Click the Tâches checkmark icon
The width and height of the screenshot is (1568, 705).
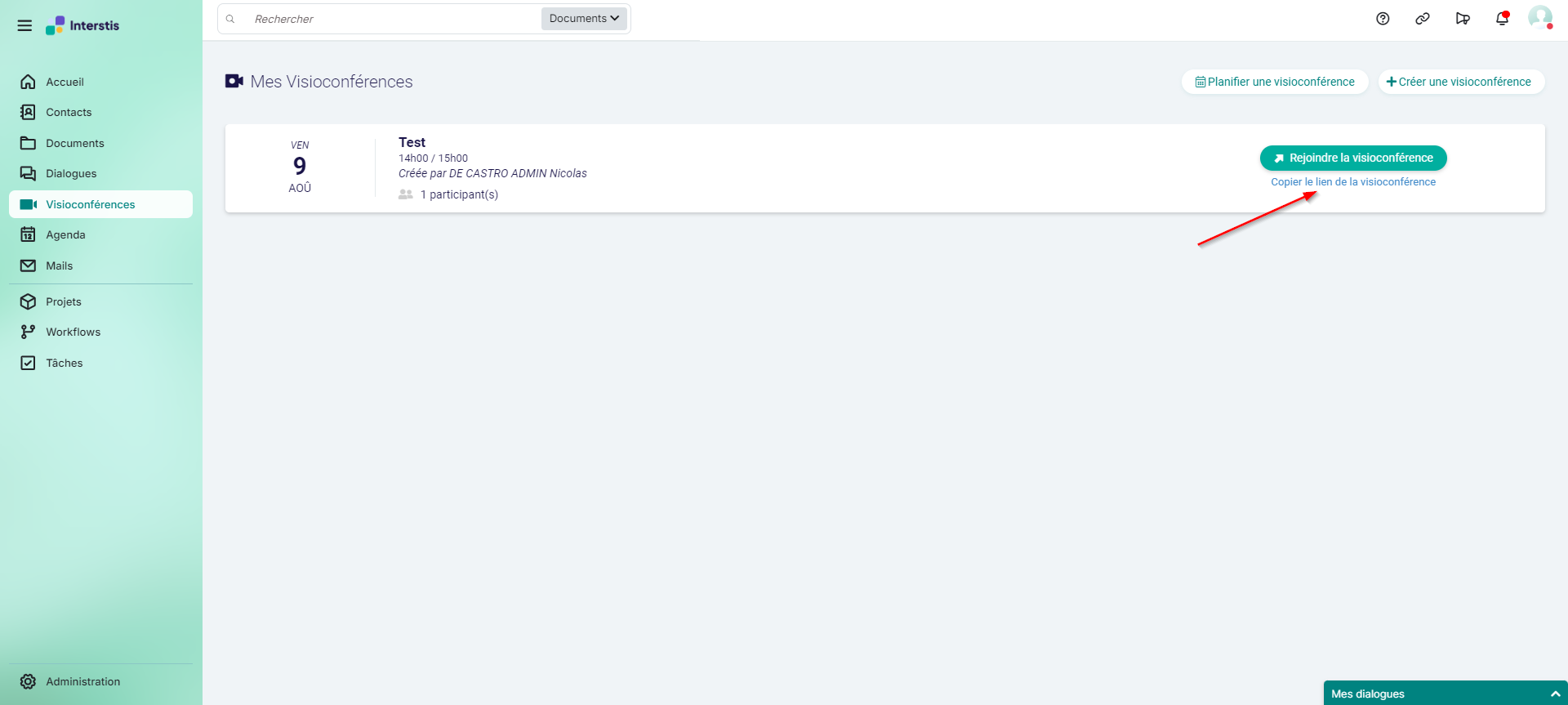point(28,363)
